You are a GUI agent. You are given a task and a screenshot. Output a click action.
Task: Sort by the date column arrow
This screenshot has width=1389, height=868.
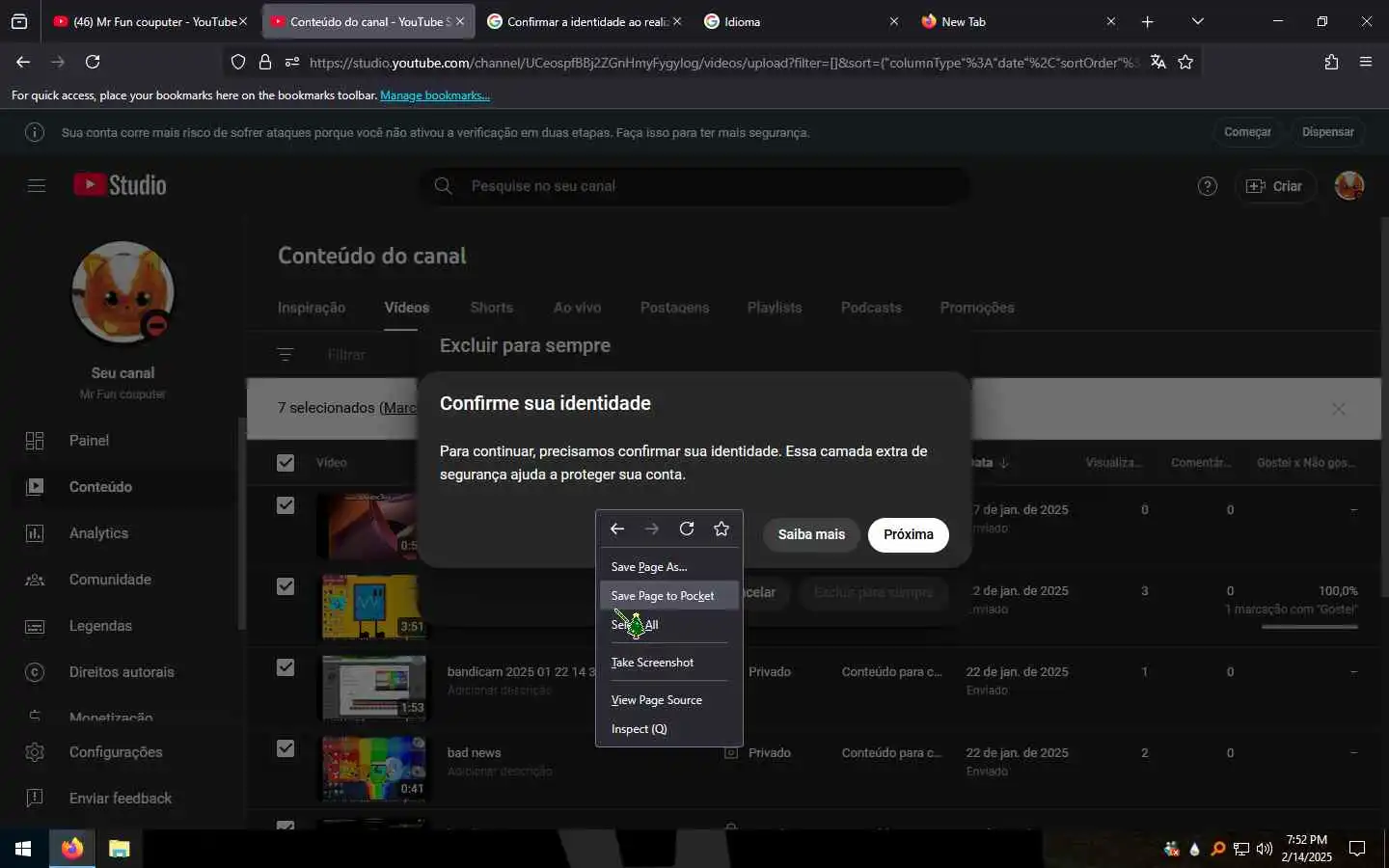coord(1005,463)
